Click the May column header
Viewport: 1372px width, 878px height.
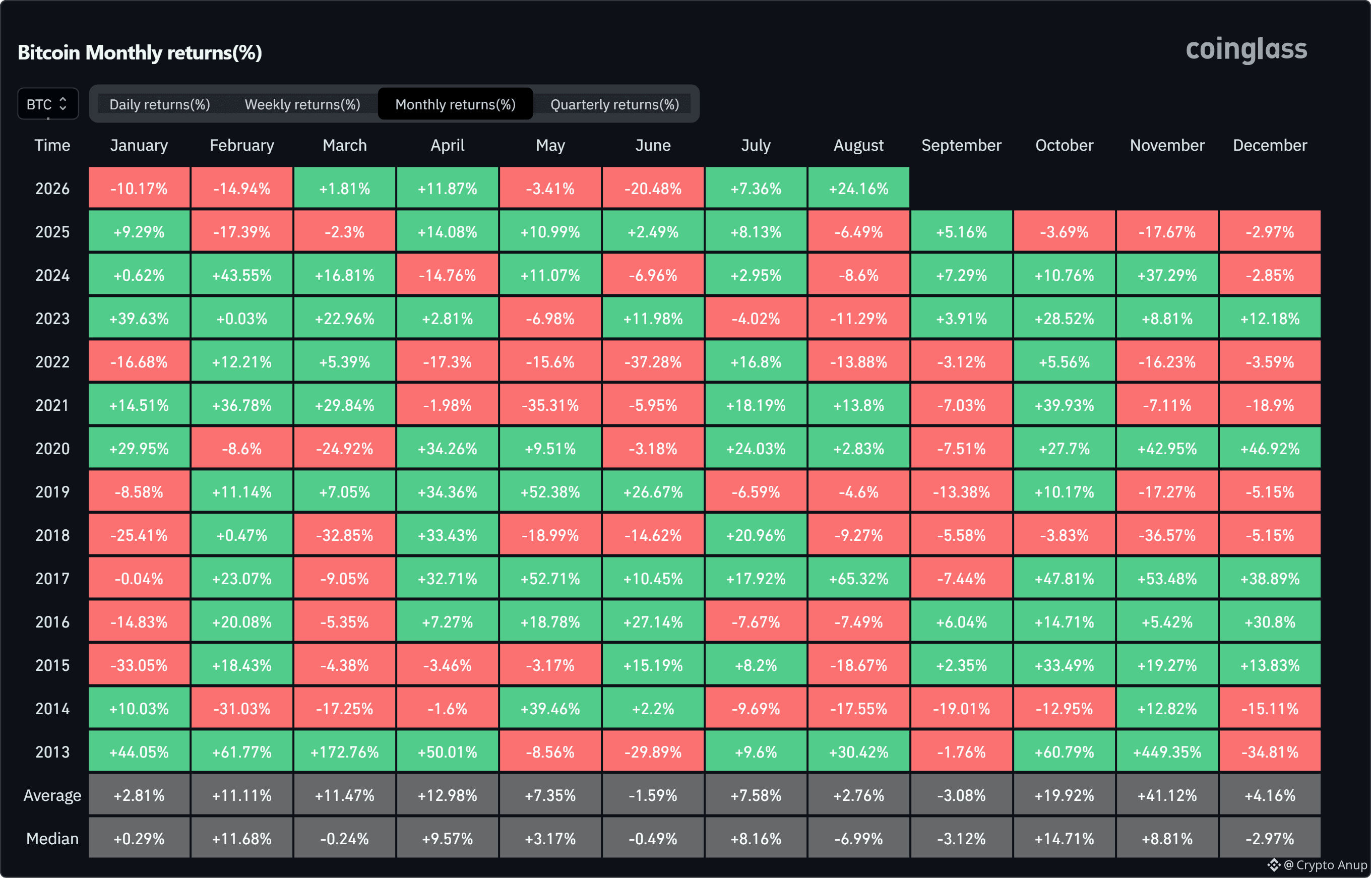click(x=550, y=145)
